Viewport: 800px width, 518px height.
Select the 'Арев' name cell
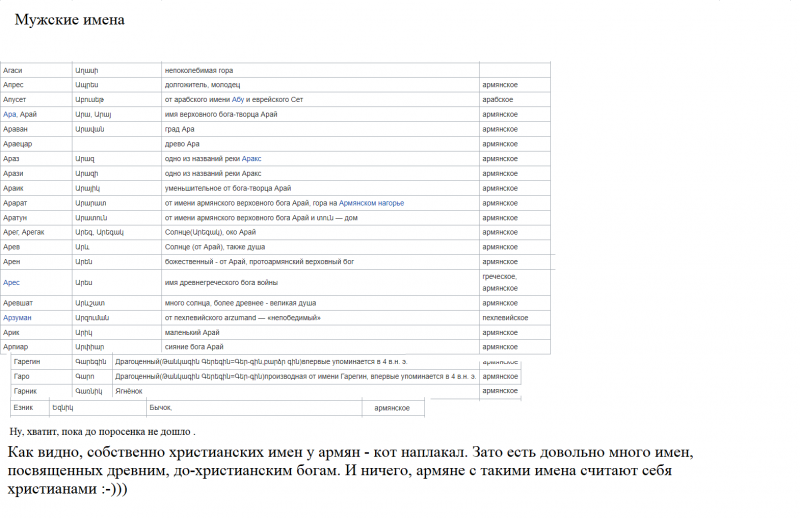coord(37,247)
